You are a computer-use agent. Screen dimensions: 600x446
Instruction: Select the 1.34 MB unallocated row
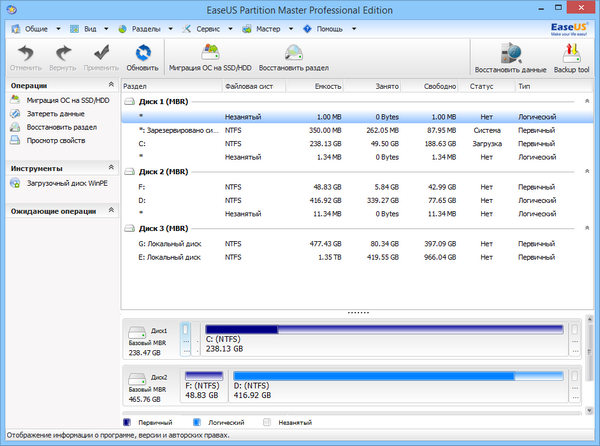tap(357, 157)
